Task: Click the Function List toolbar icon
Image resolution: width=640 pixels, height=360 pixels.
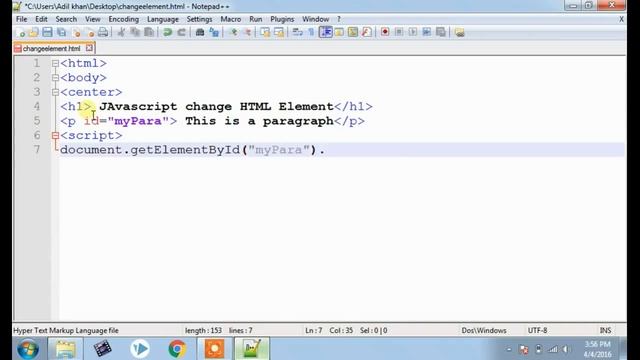Action: [x=367, y=32]
